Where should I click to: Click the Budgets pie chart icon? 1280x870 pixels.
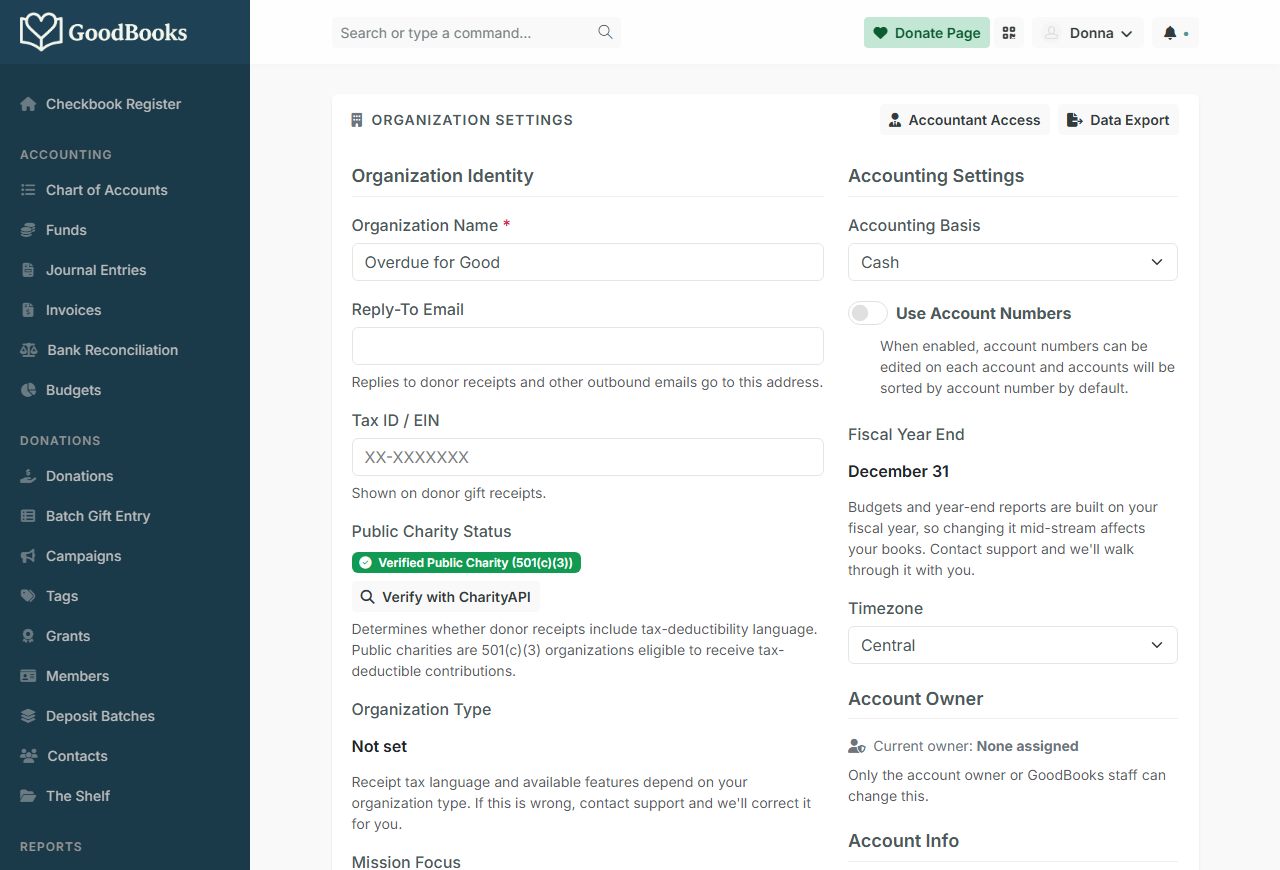(x=28, y=390)
